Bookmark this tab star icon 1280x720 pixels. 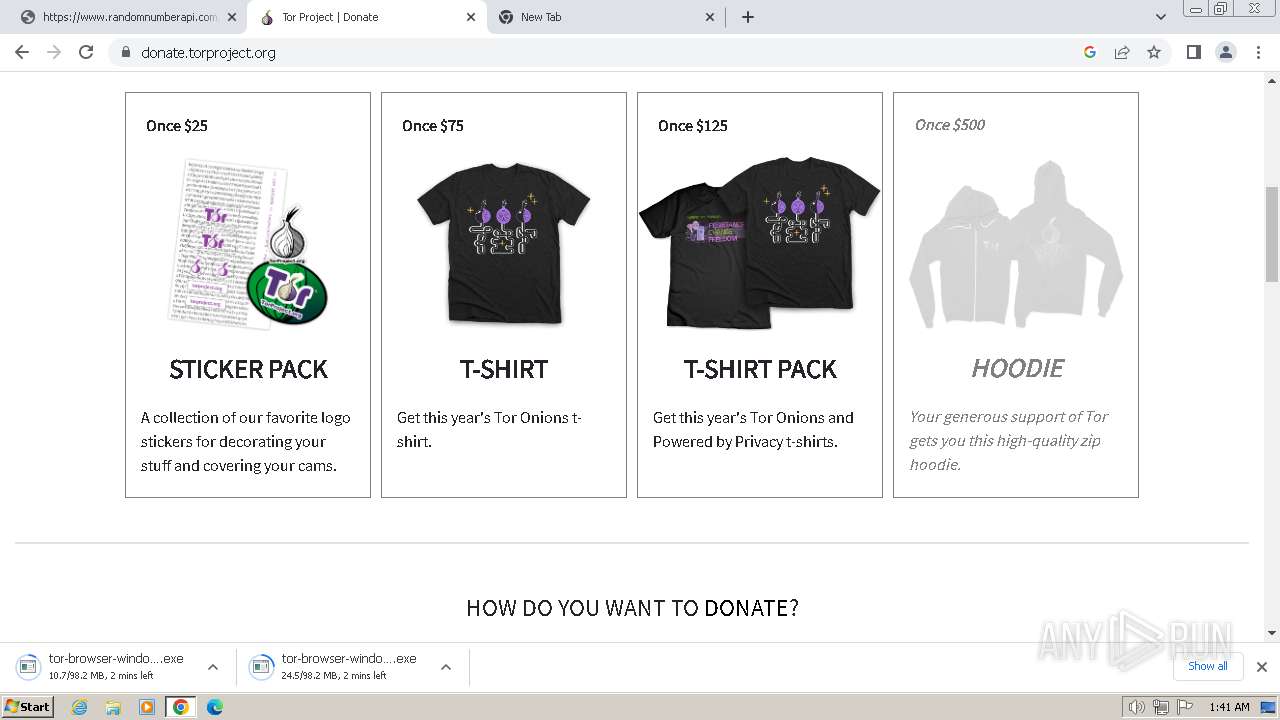pos(1154,52)
